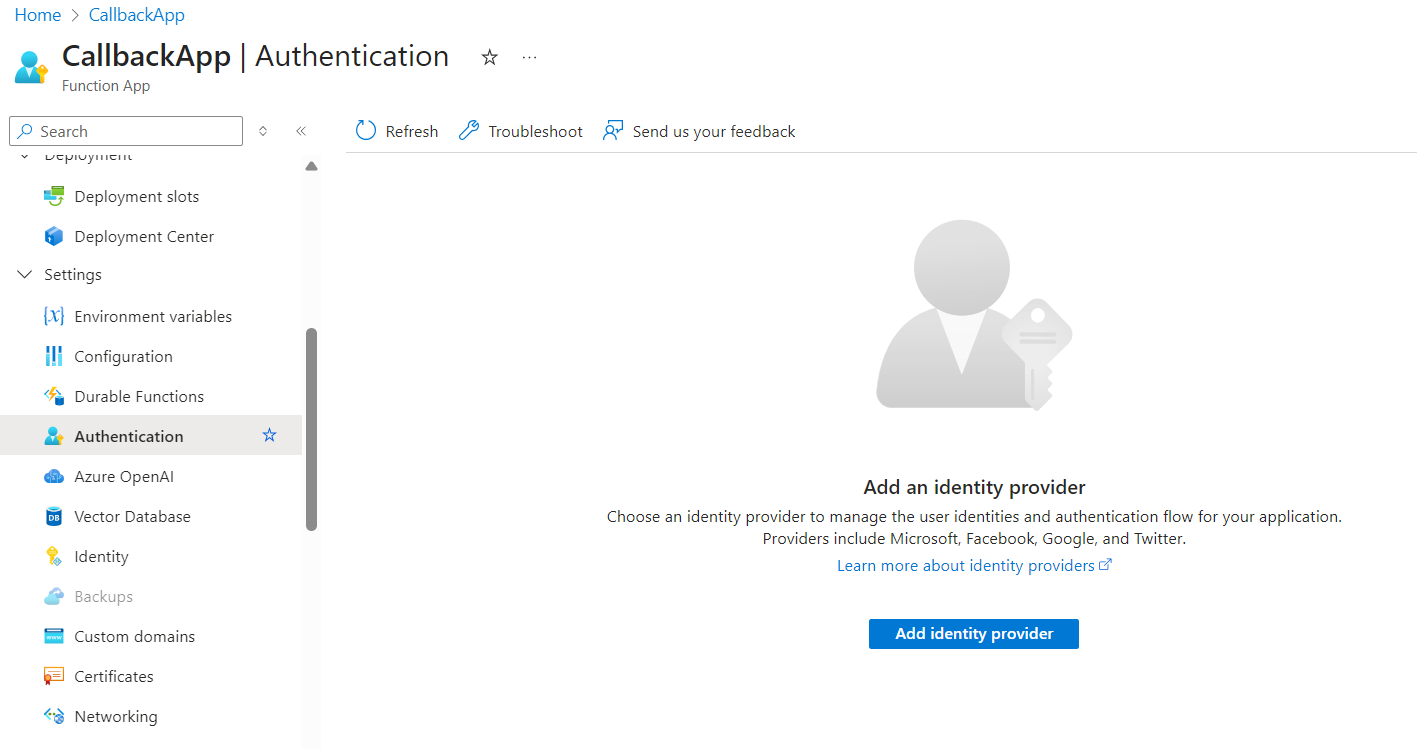Screen dimensions: 1417x749
Task: Pin CallbackApp Authentication page using the star
Action: [489, 57]
